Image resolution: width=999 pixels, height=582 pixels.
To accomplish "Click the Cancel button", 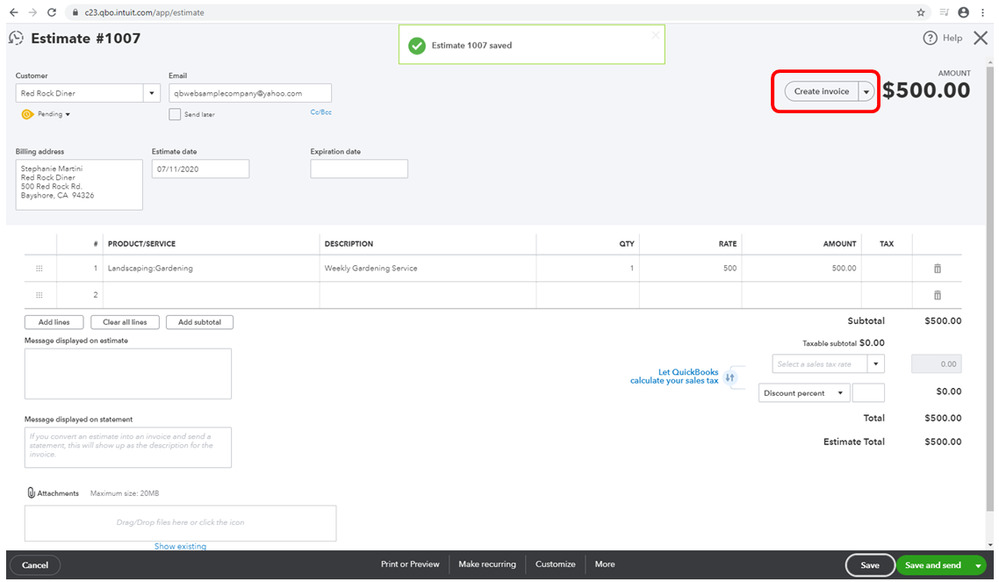I will 35,565.
